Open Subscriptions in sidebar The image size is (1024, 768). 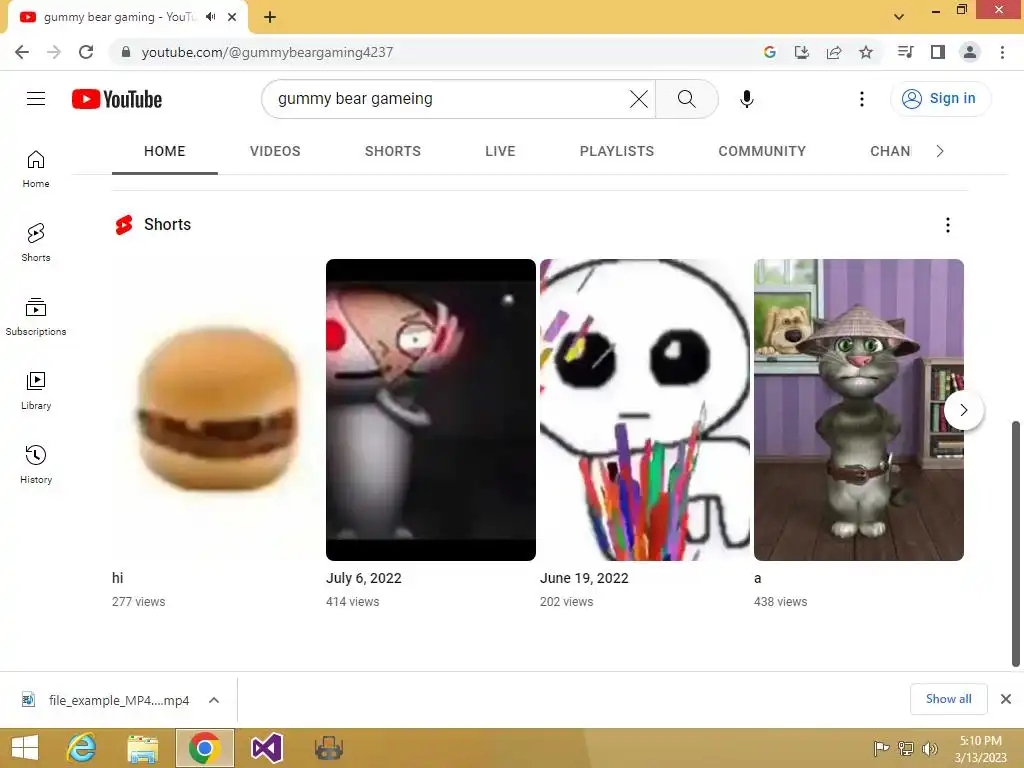pyautogui.click(x=36, y=317)
